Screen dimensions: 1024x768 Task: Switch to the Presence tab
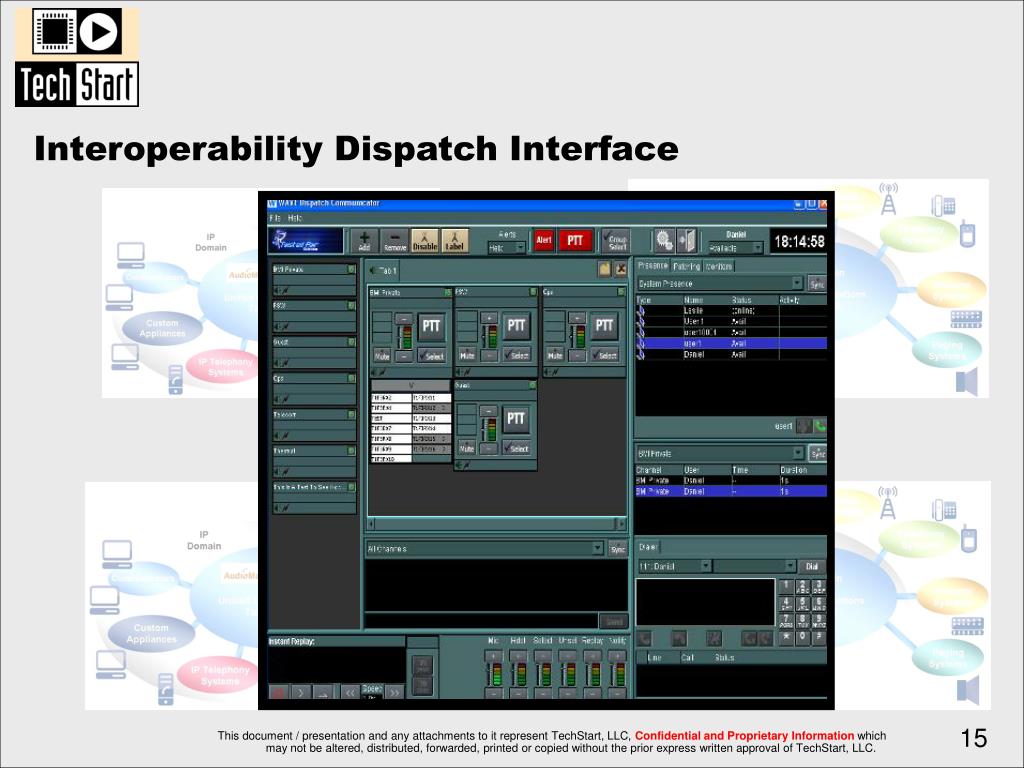[x=652, y=266]
